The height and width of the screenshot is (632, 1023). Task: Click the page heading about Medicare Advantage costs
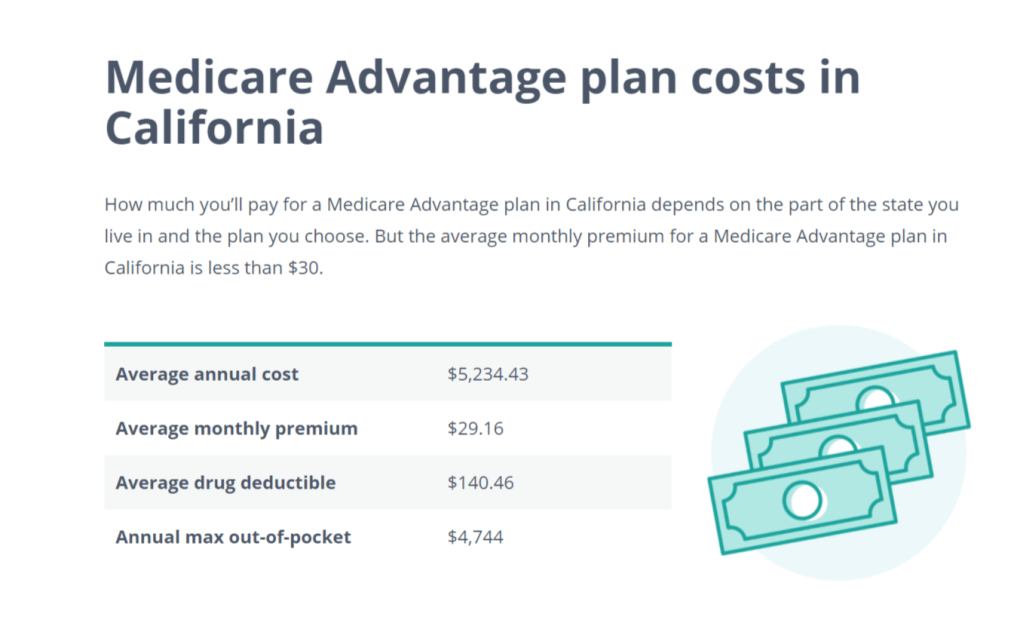[482, 102]
